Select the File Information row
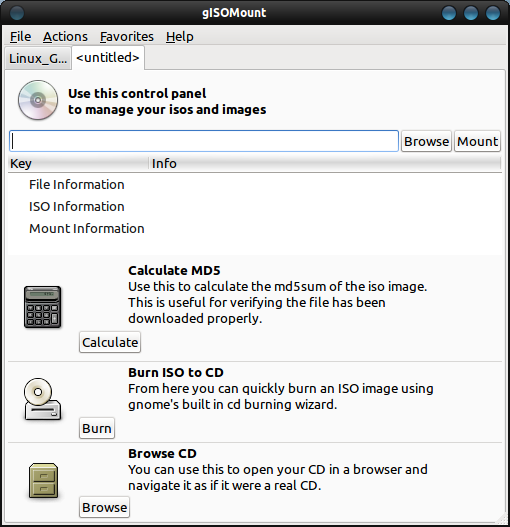 point(255,185)
